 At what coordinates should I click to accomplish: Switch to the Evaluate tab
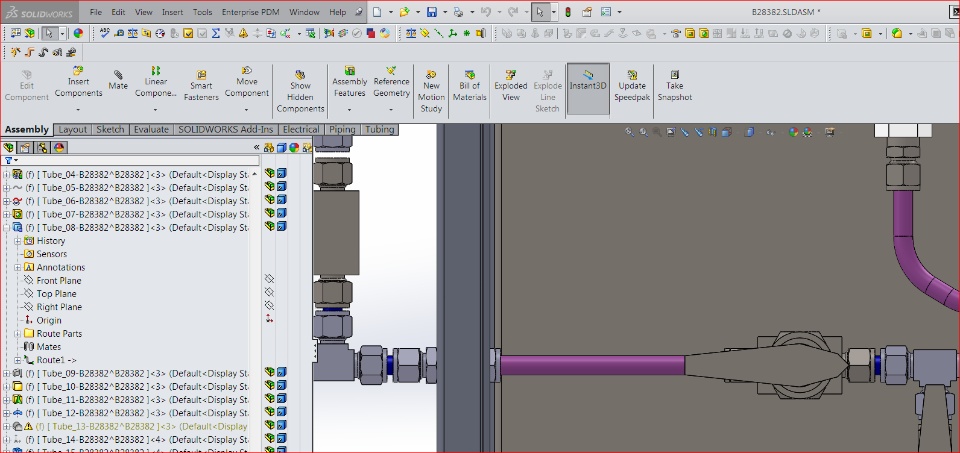click(151, 130)
